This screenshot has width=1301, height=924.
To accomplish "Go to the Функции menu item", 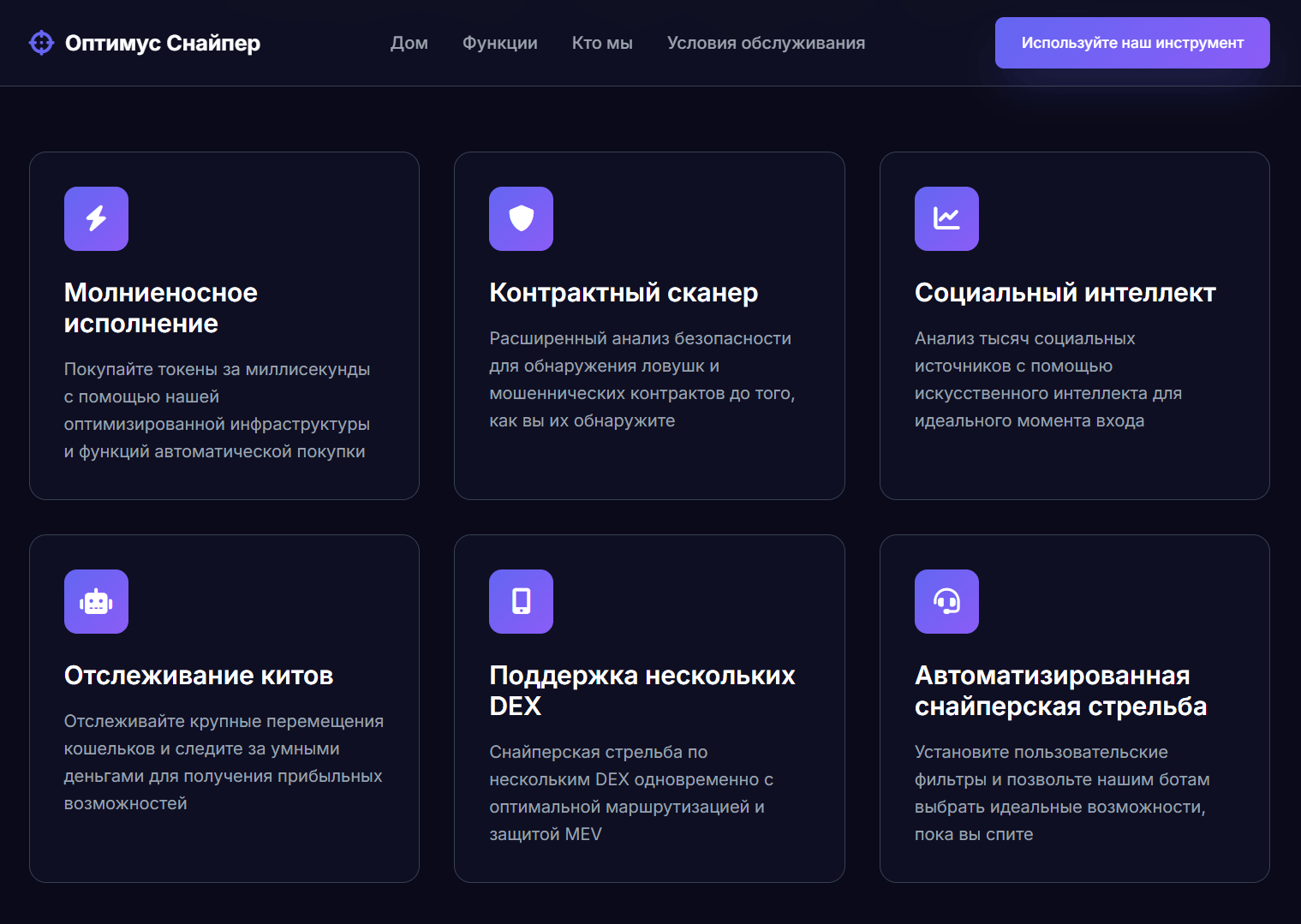I will click(x=499, y=43).
